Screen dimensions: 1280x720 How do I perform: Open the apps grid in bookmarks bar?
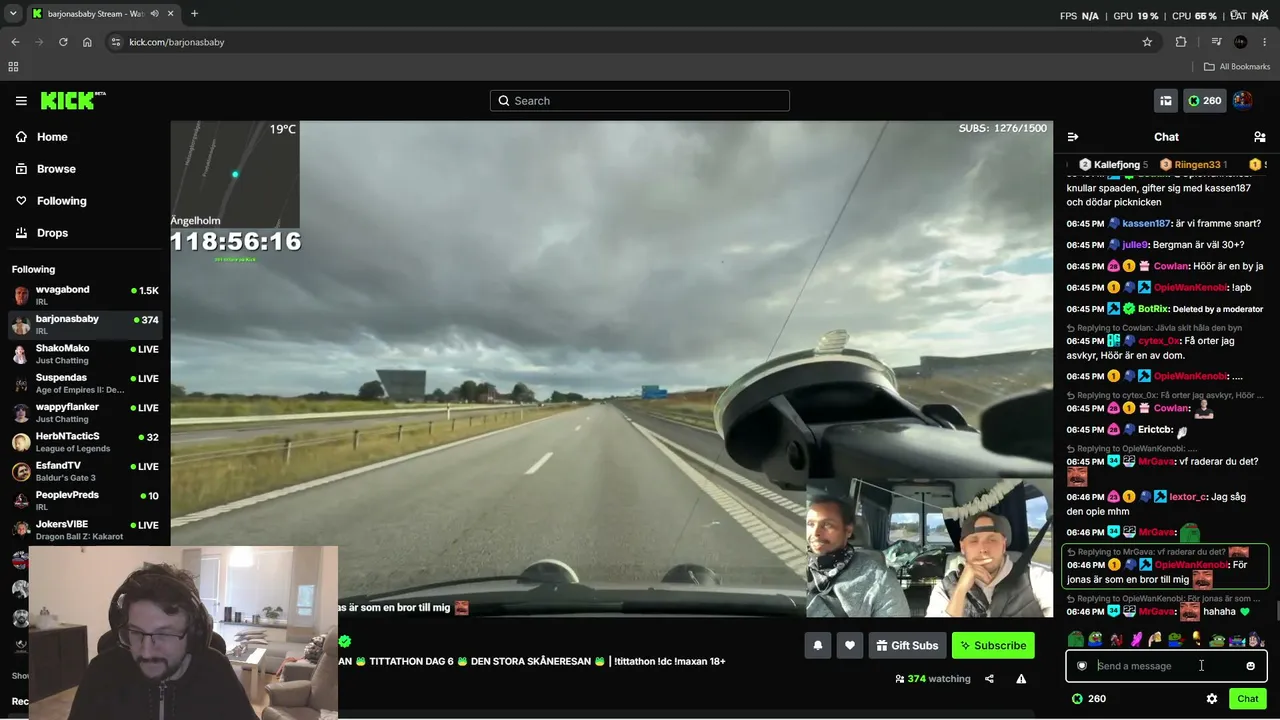(x=13, y=67)
